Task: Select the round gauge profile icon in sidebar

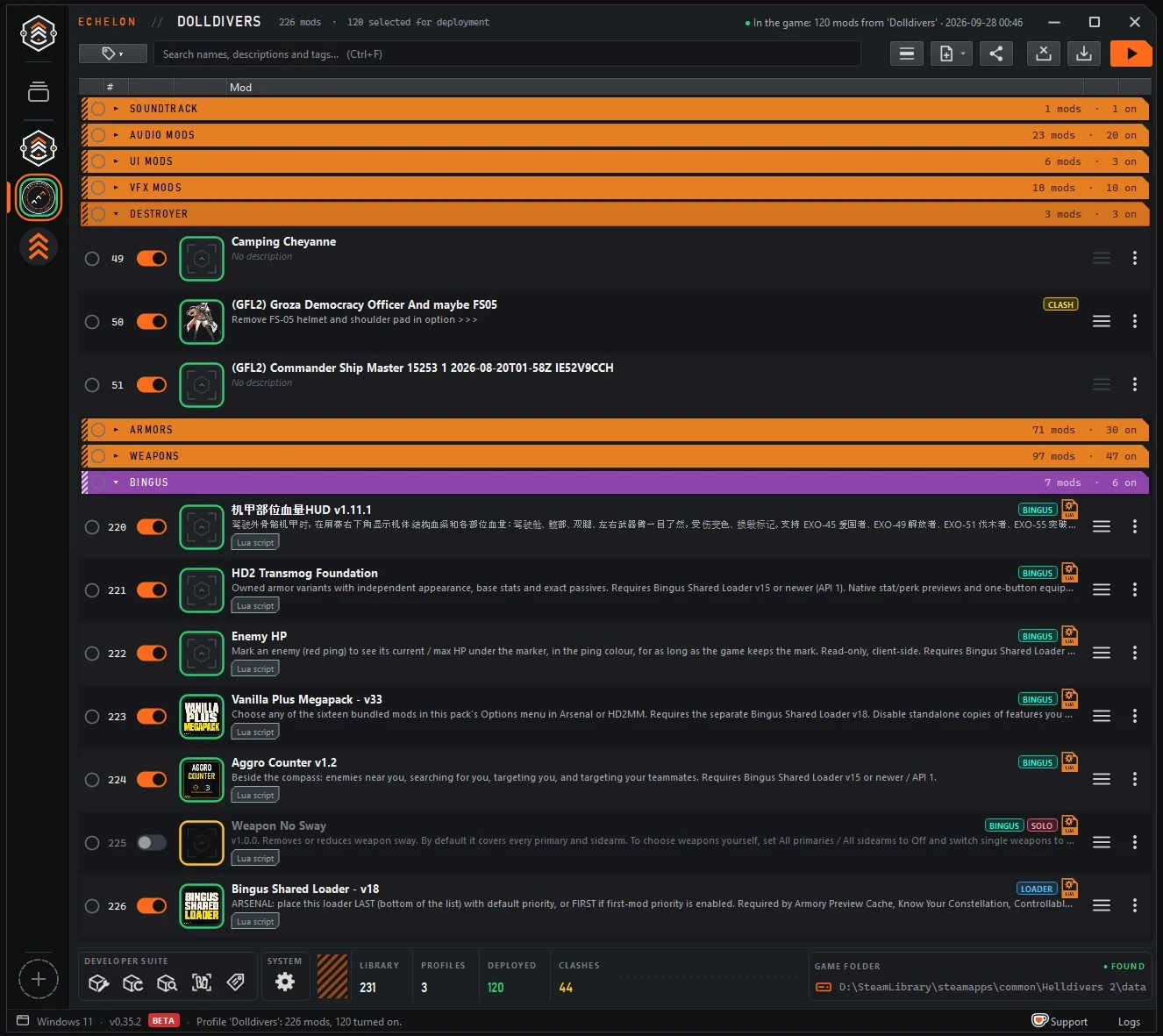Action: pyautogui.click(x=39, y=197)
